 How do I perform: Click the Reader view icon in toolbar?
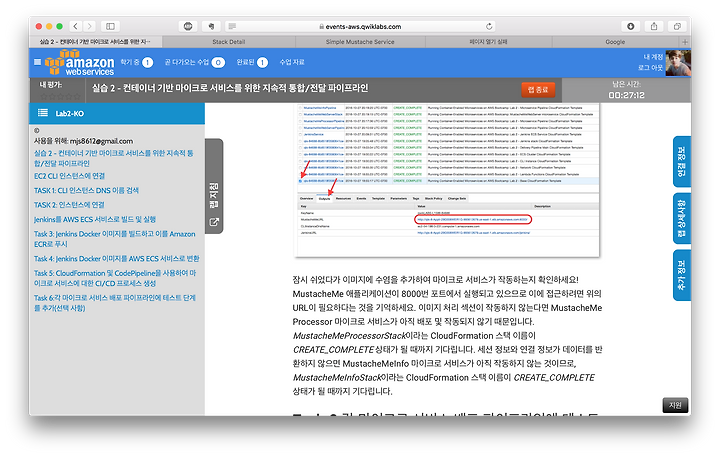[232, 26]
